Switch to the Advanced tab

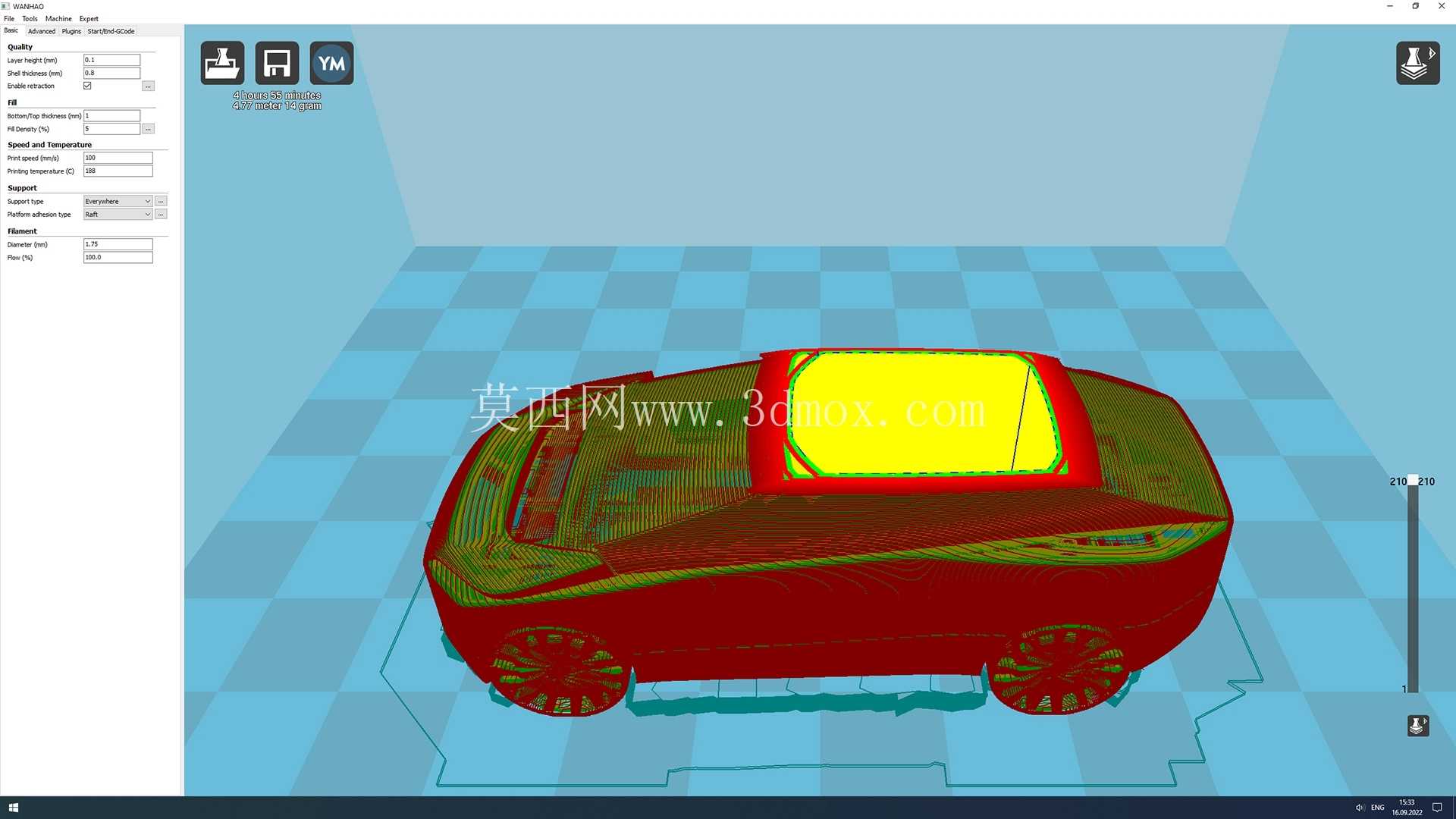[42, 31]
